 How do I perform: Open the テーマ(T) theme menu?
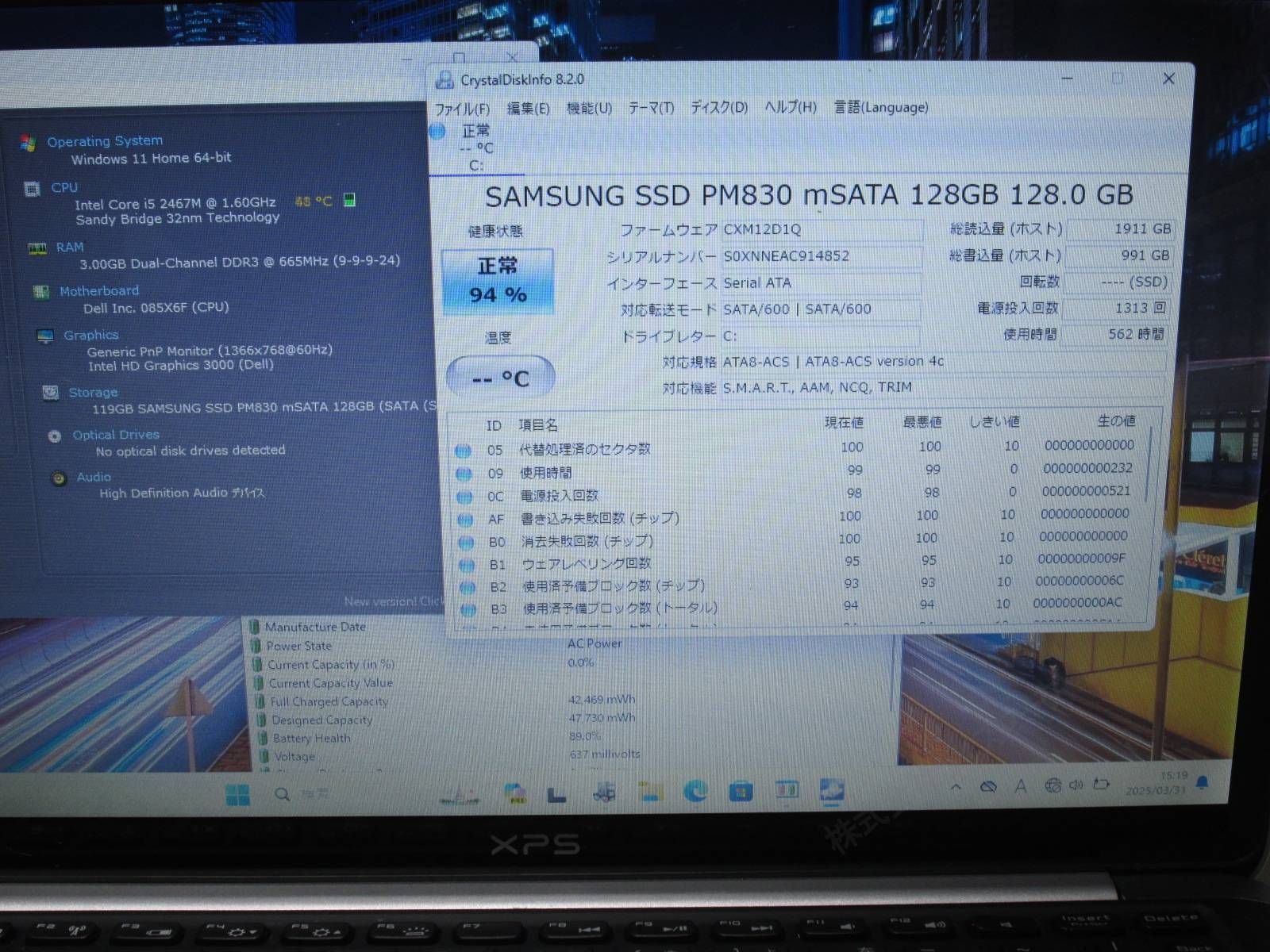click(x=652, y=109)
